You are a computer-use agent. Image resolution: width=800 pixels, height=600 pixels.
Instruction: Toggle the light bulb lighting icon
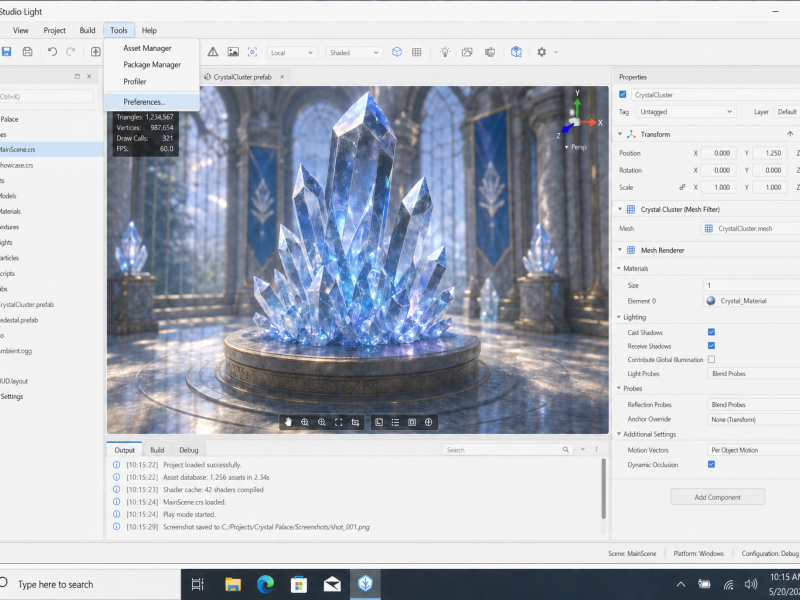pos(445,52)
